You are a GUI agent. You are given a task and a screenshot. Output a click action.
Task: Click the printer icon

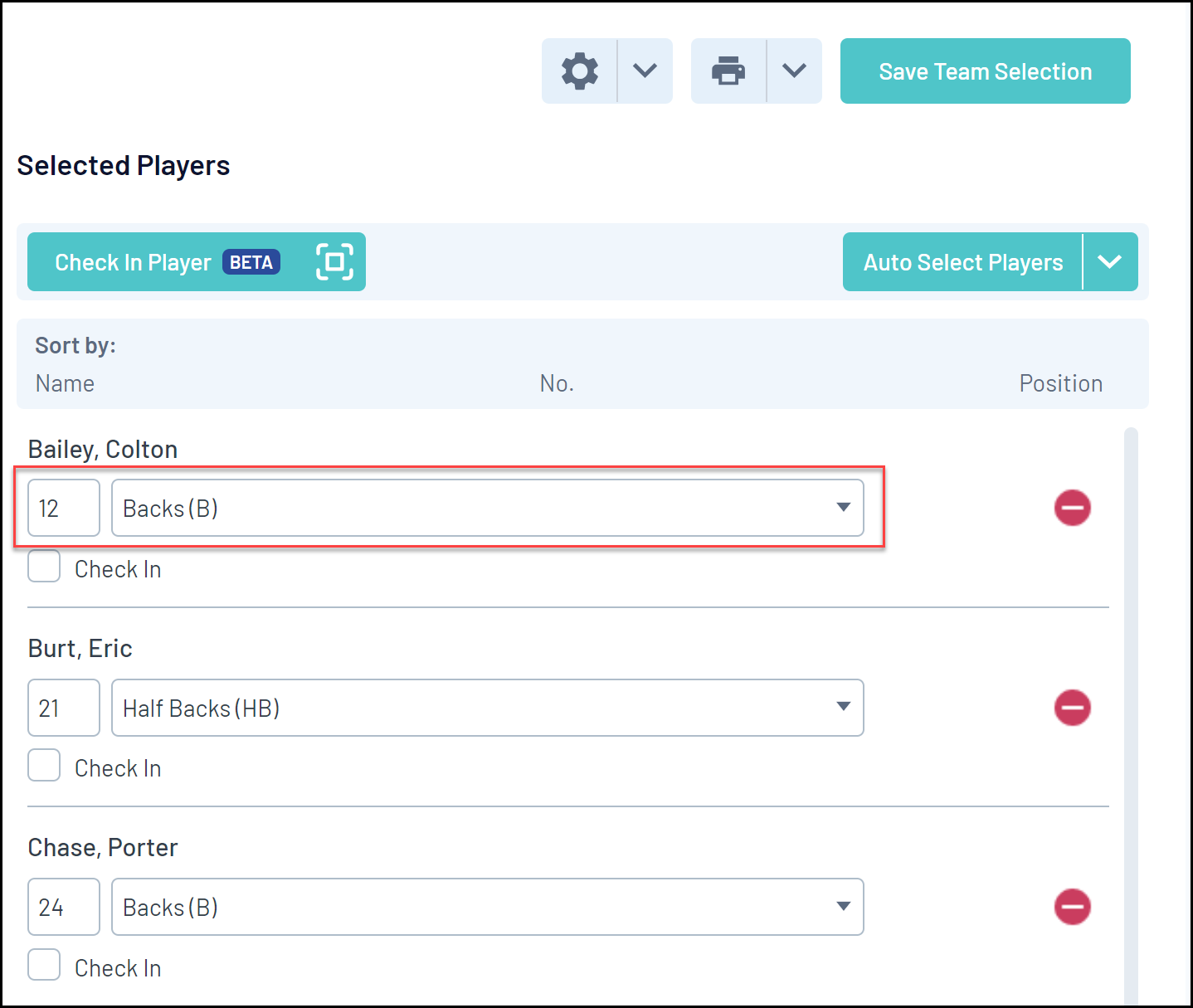[728, 71]
